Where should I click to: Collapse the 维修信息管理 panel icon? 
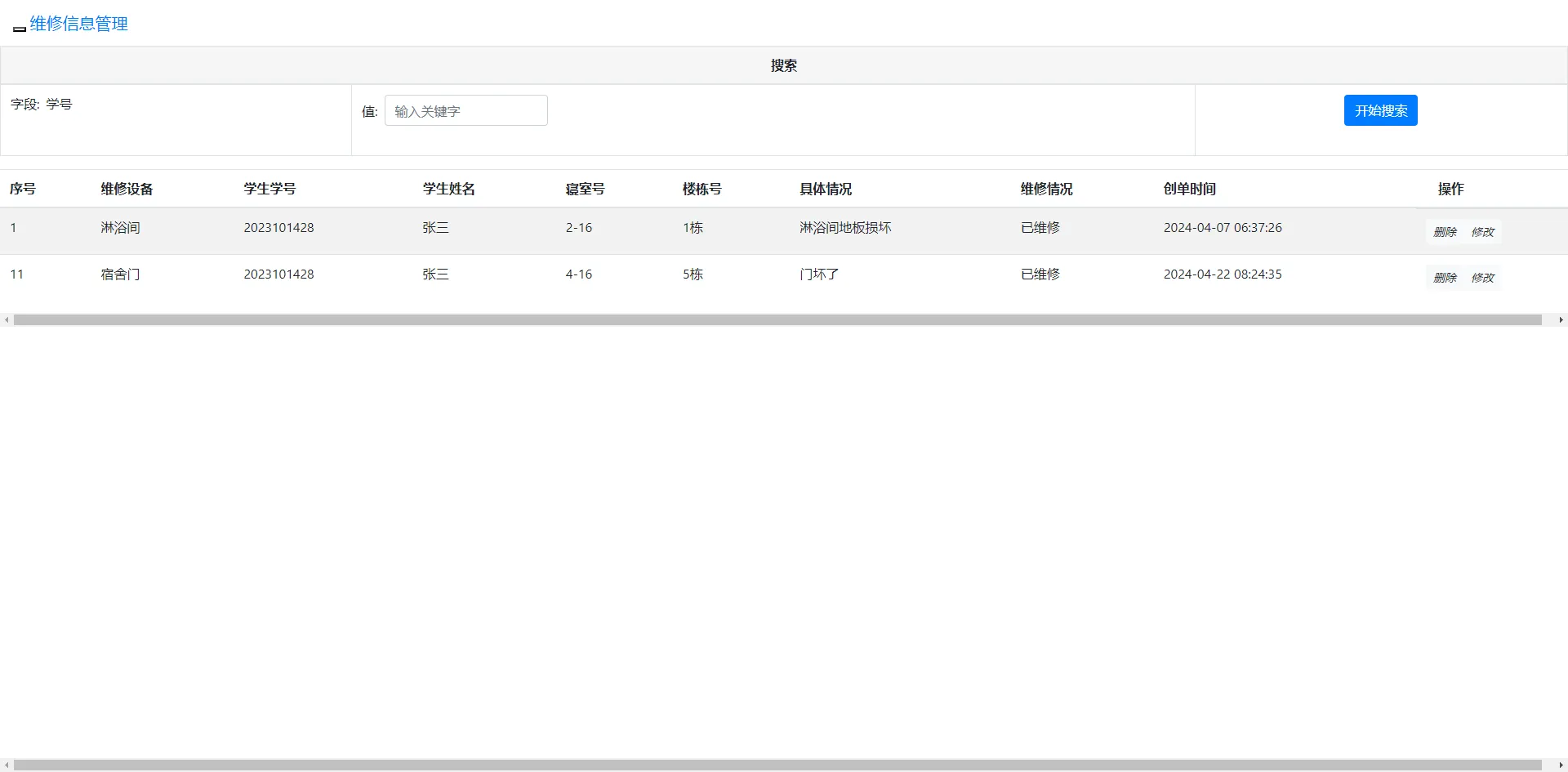click(x=20, y=29)
